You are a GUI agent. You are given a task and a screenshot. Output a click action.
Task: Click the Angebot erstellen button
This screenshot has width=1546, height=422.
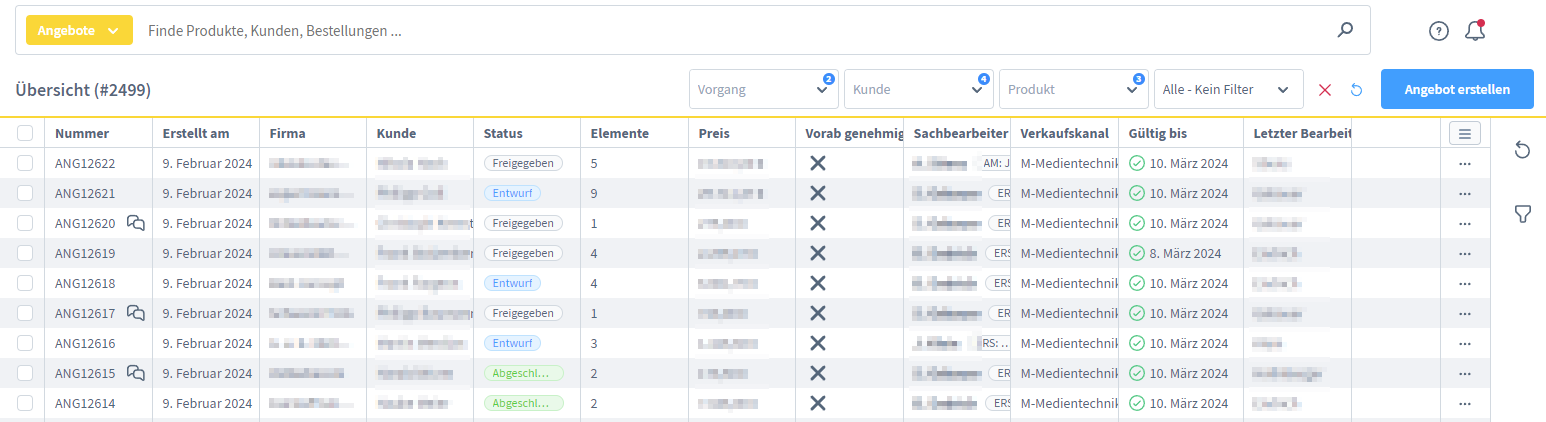coord(1457,89)
